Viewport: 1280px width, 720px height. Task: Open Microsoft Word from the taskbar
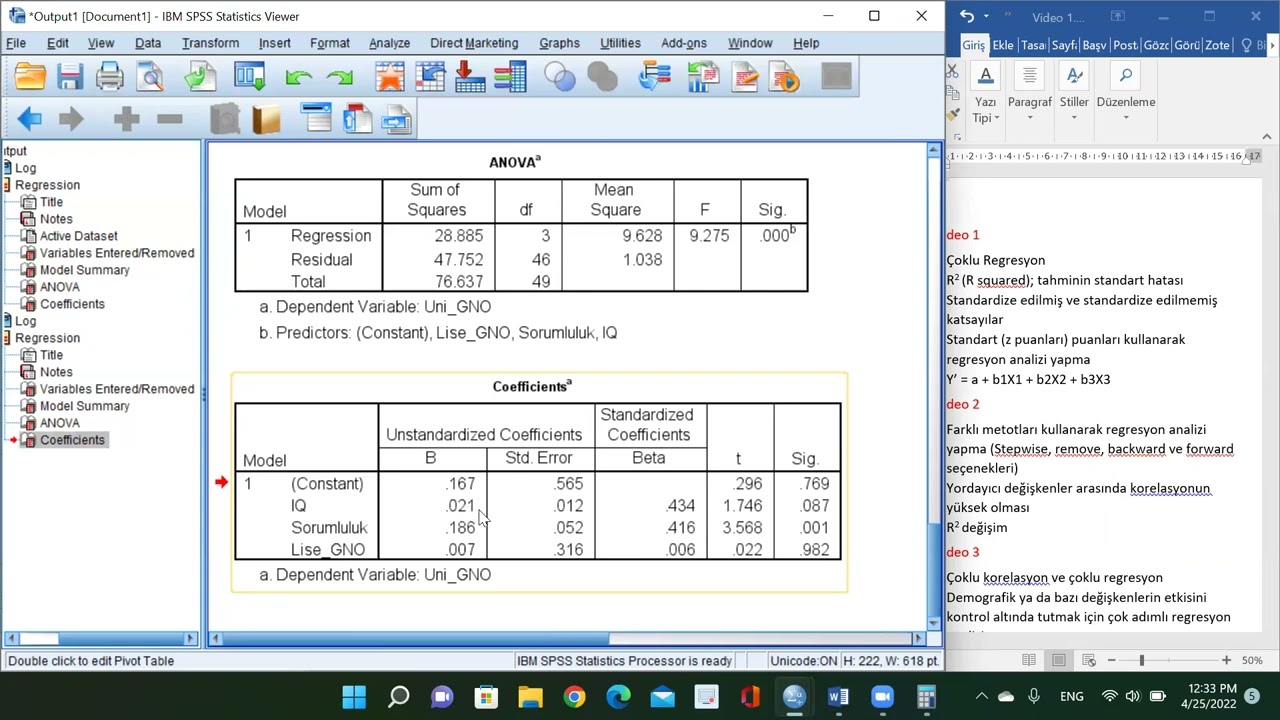838,696
